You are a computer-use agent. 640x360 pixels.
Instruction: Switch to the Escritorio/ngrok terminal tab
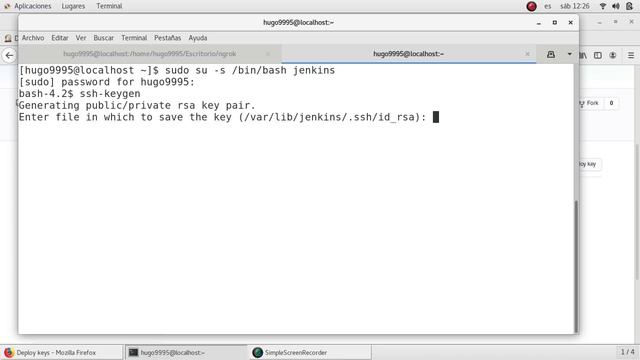coord(149,54)
